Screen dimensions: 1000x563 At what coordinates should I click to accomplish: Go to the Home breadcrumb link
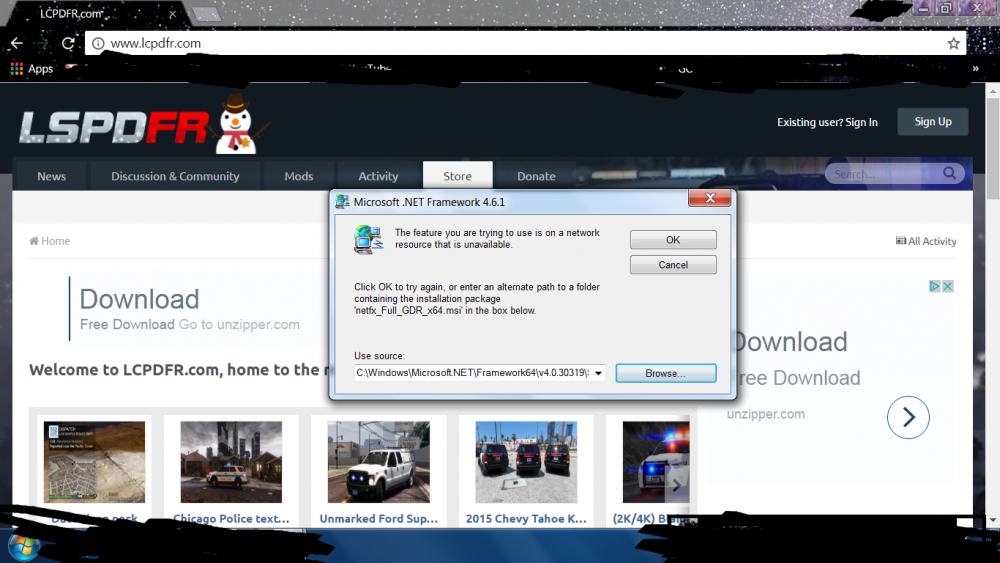(x=50, y=241)
